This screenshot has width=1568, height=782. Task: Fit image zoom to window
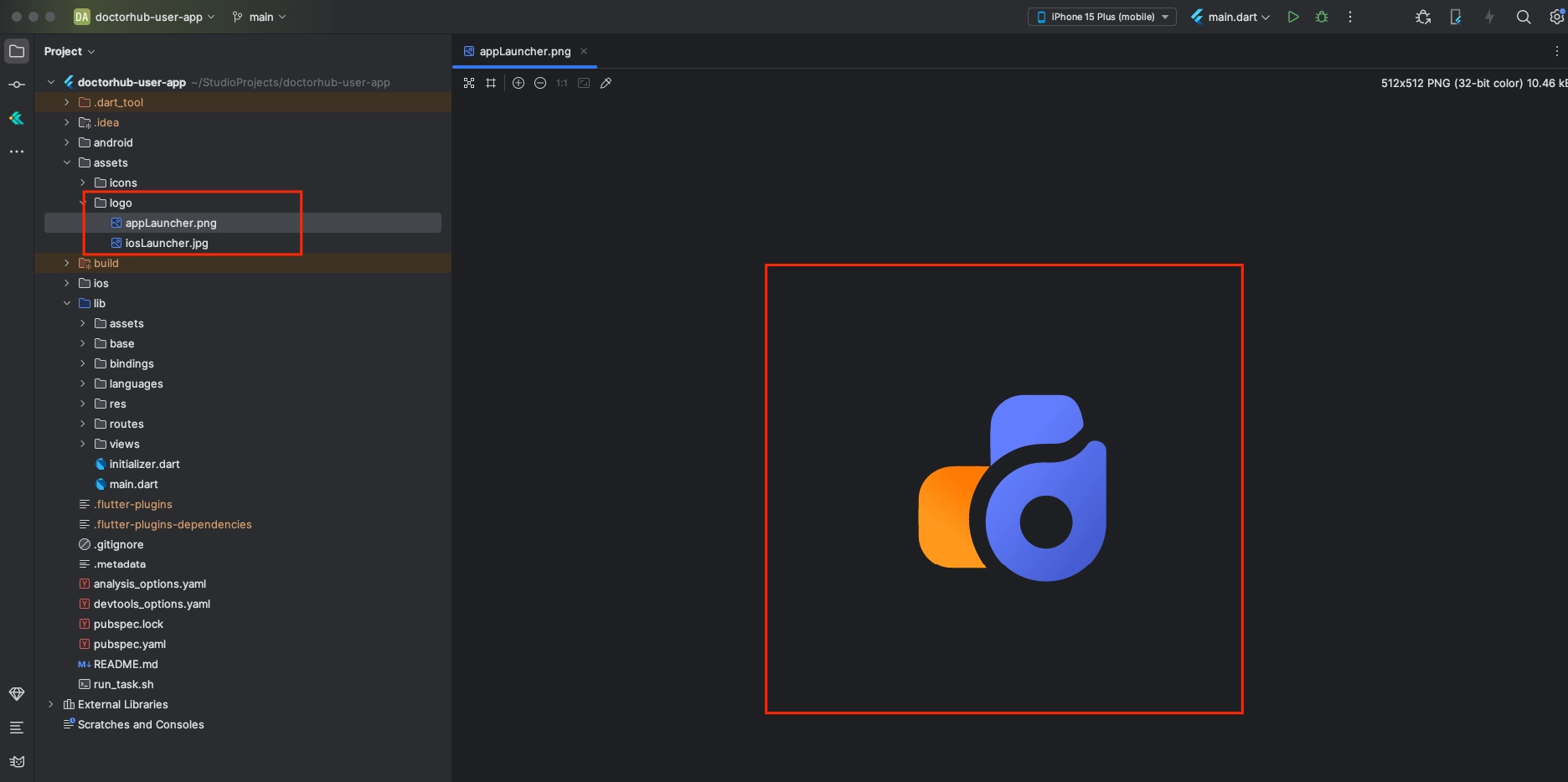tap(584, 83)
